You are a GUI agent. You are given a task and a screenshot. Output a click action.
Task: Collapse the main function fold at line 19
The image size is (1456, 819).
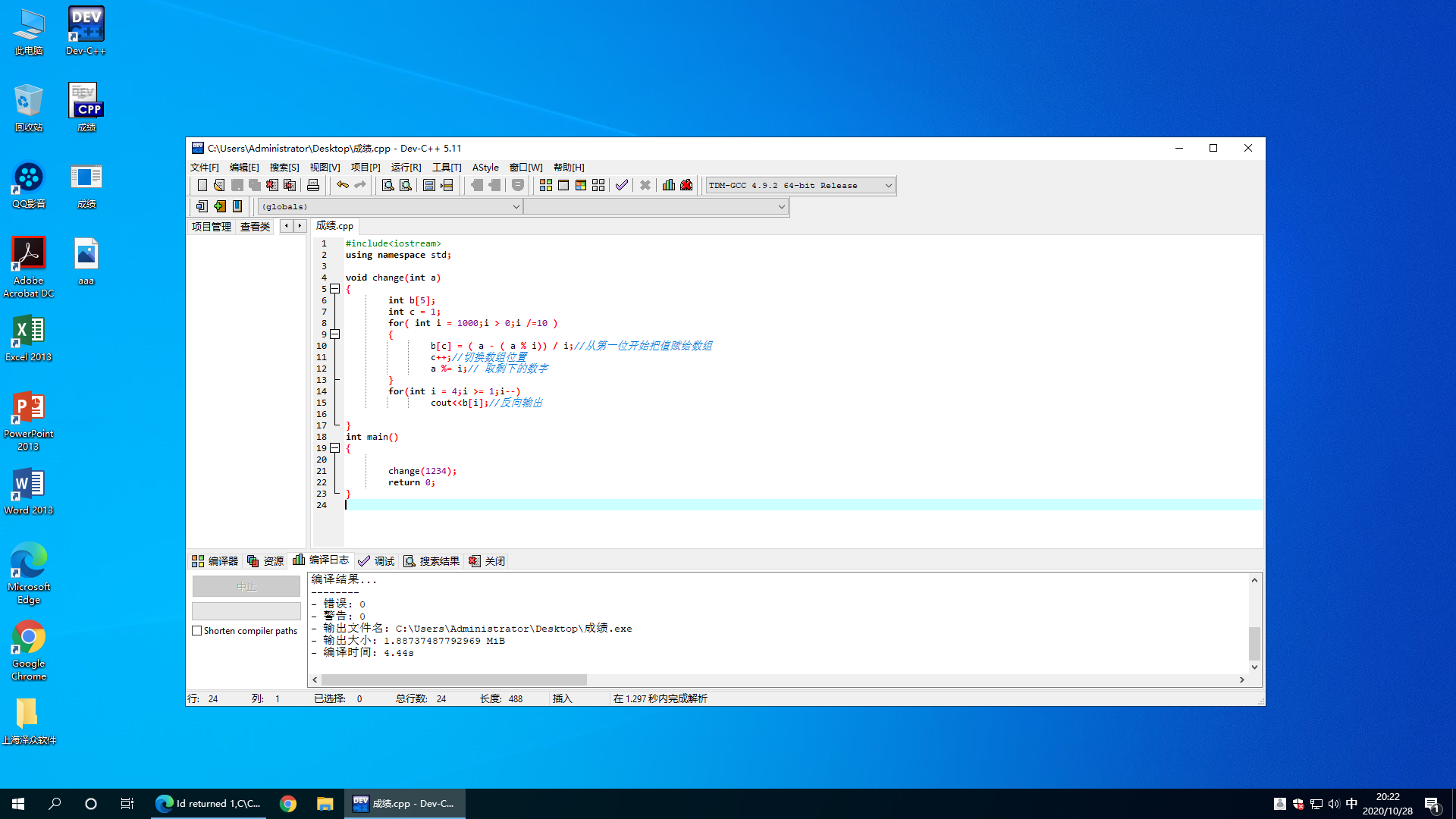click(334, 448)
